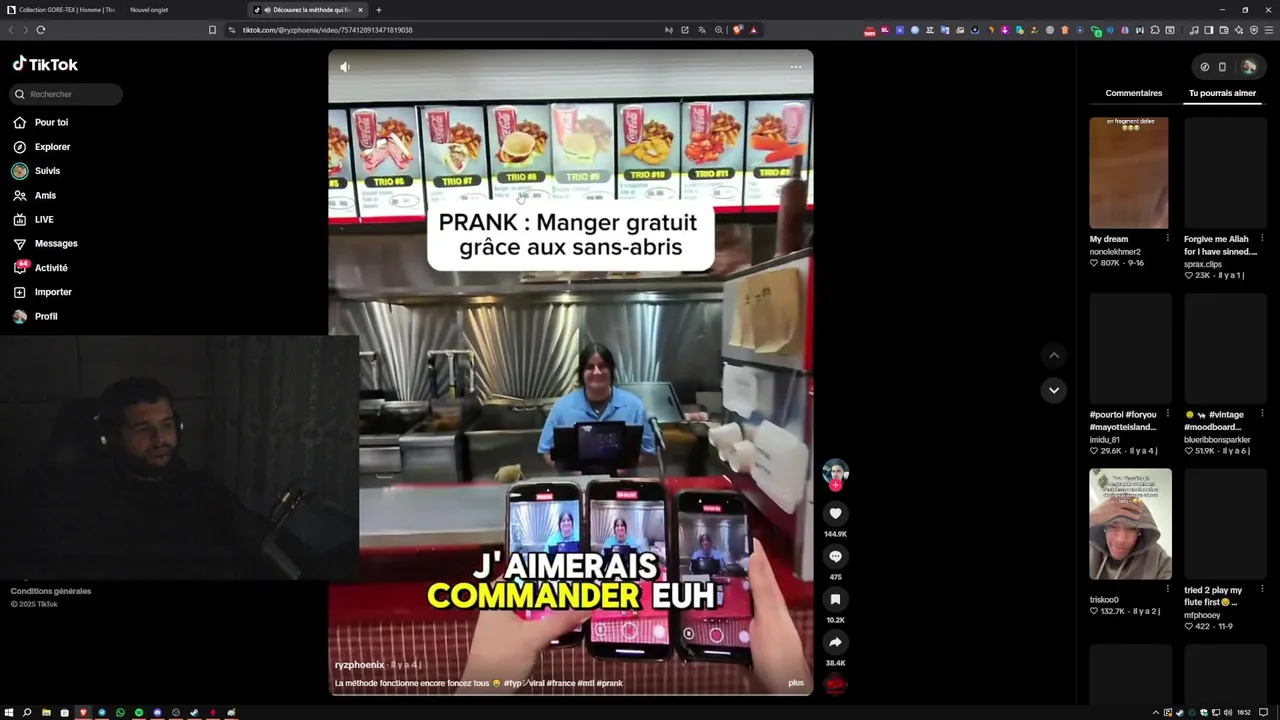Open options for 'Forgive me Allah' video

[1262, 238]
